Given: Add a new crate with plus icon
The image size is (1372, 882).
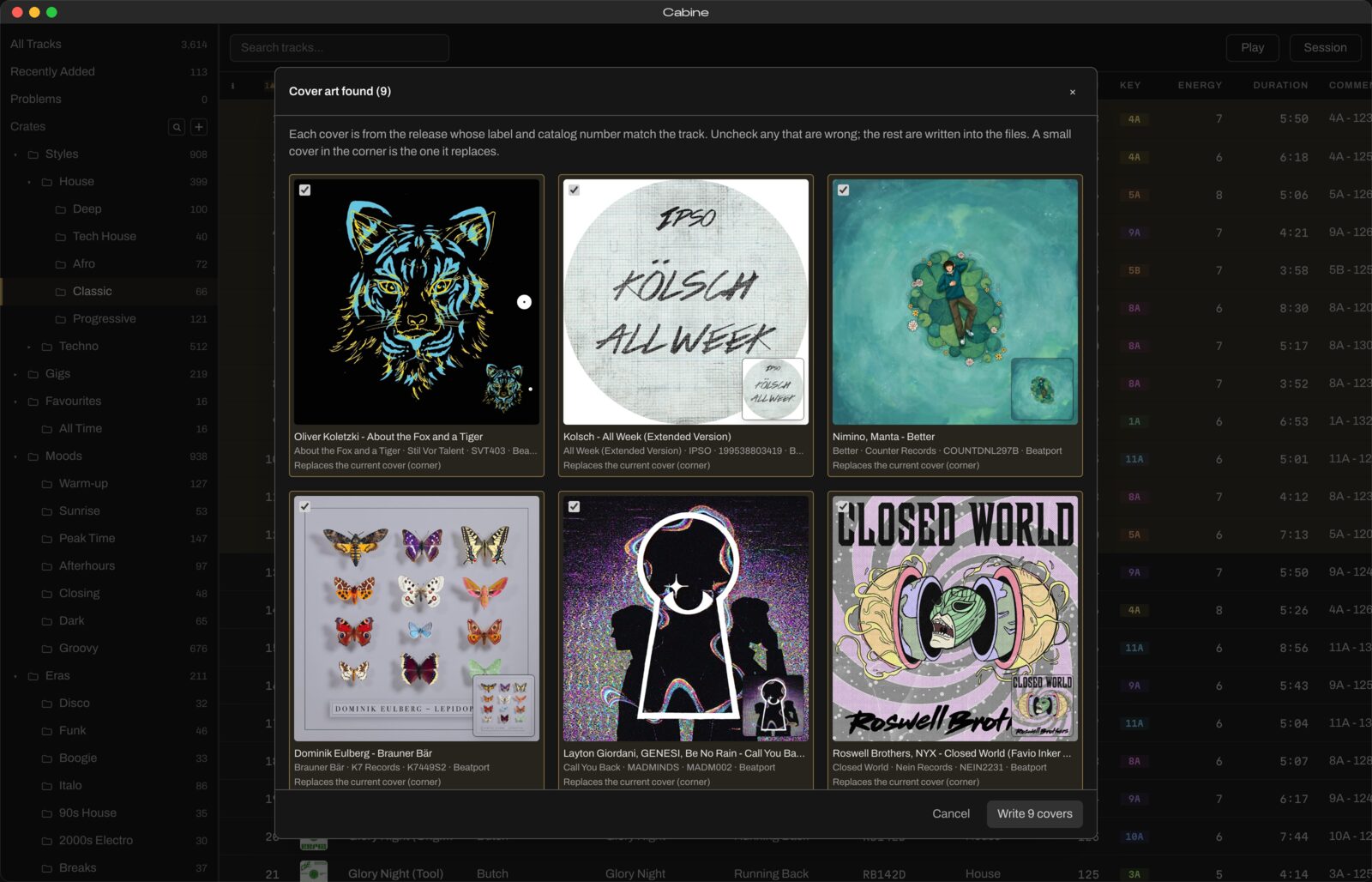Looking at the screenshot, I should [x=199, y=127].
